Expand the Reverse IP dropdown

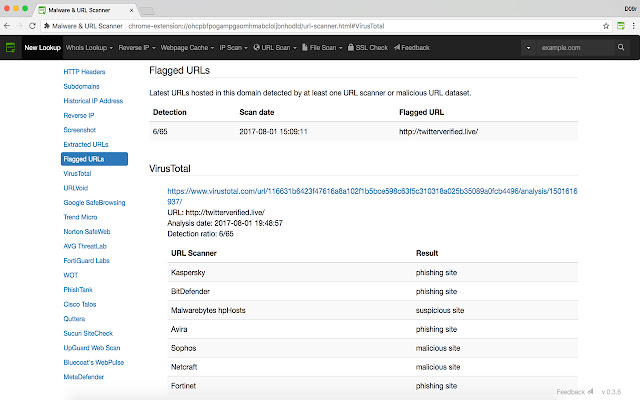point(140,47)
